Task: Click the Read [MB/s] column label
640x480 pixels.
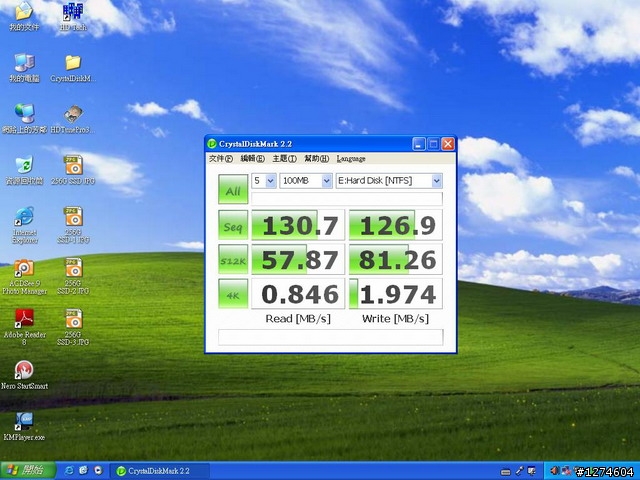Action: (298, 318)
